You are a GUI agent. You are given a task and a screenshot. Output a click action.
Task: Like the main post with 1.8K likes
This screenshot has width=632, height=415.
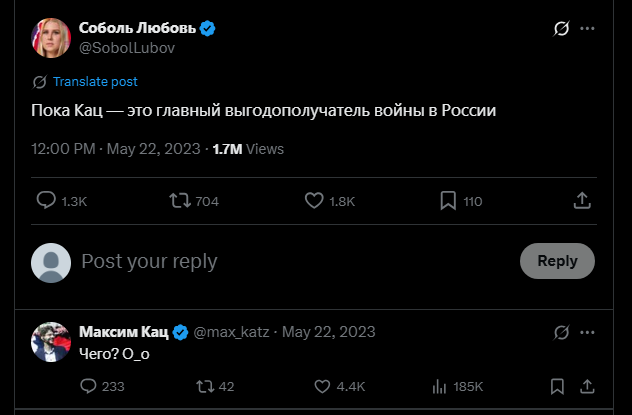314,201
